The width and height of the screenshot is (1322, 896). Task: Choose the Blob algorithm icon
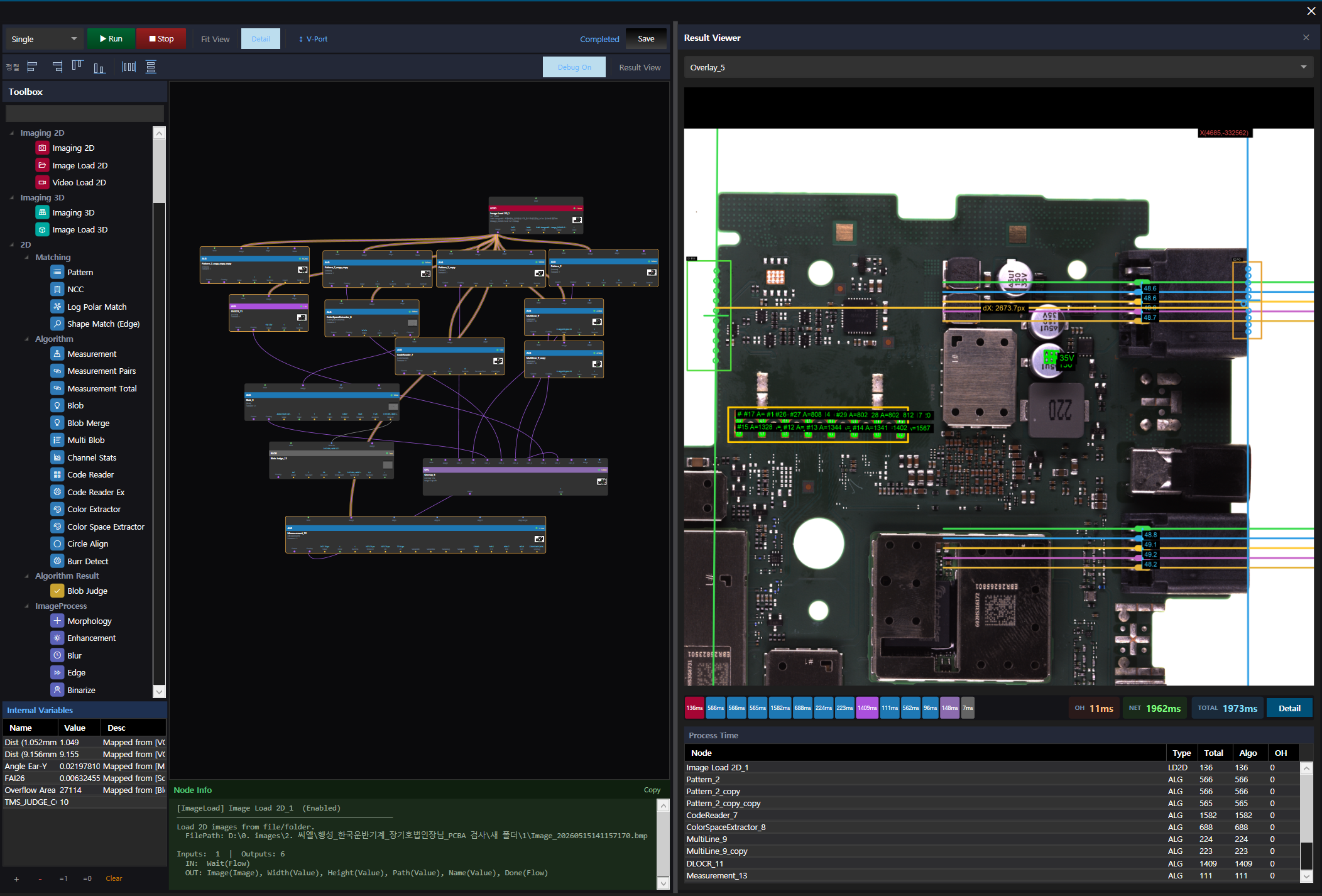tap(57, 406)
